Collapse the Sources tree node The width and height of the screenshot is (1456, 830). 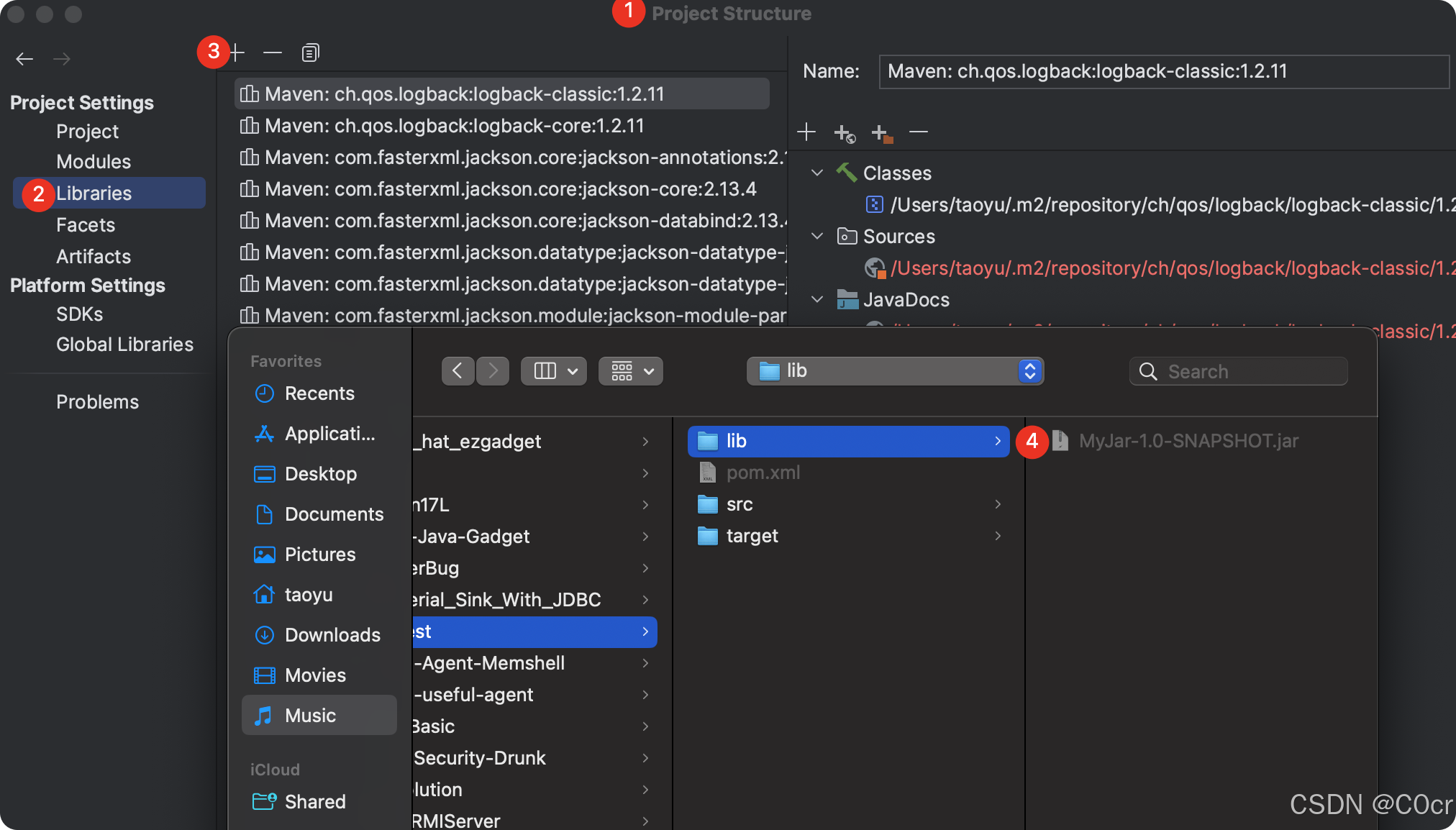(x=817, y=237)
